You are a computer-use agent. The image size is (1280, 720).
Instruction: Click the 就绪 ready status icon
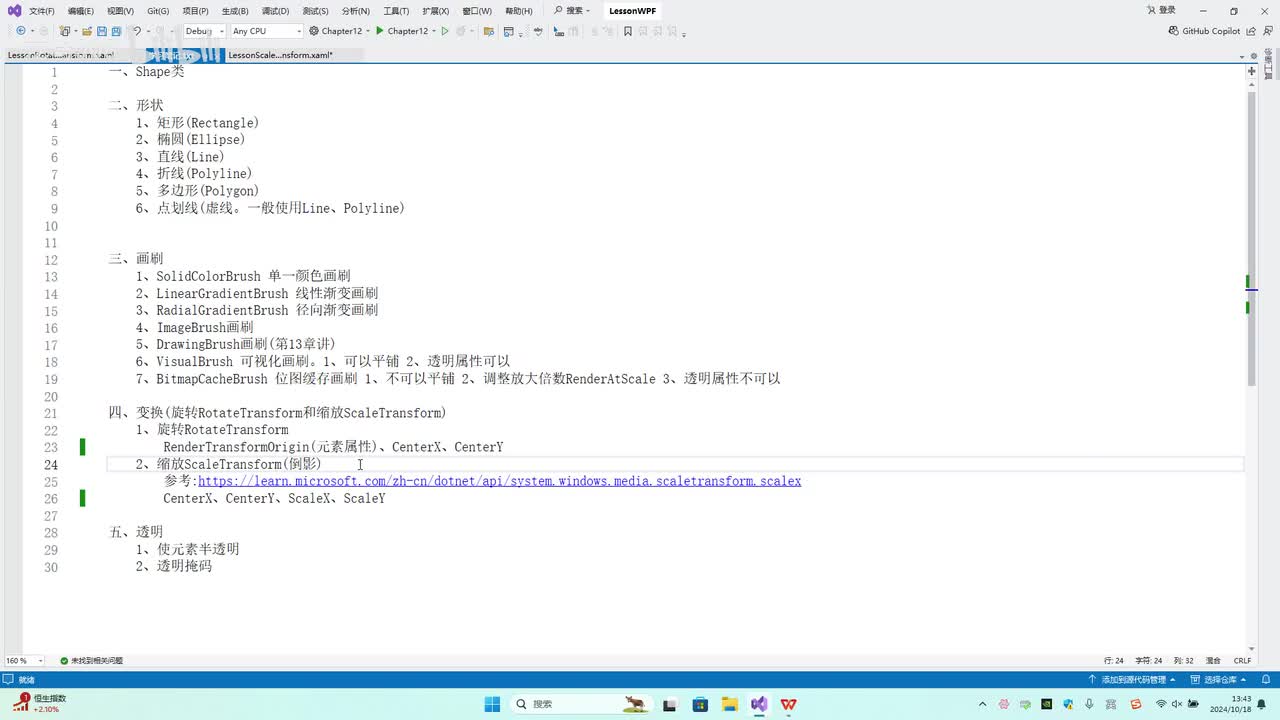click(x=9, y=679)
